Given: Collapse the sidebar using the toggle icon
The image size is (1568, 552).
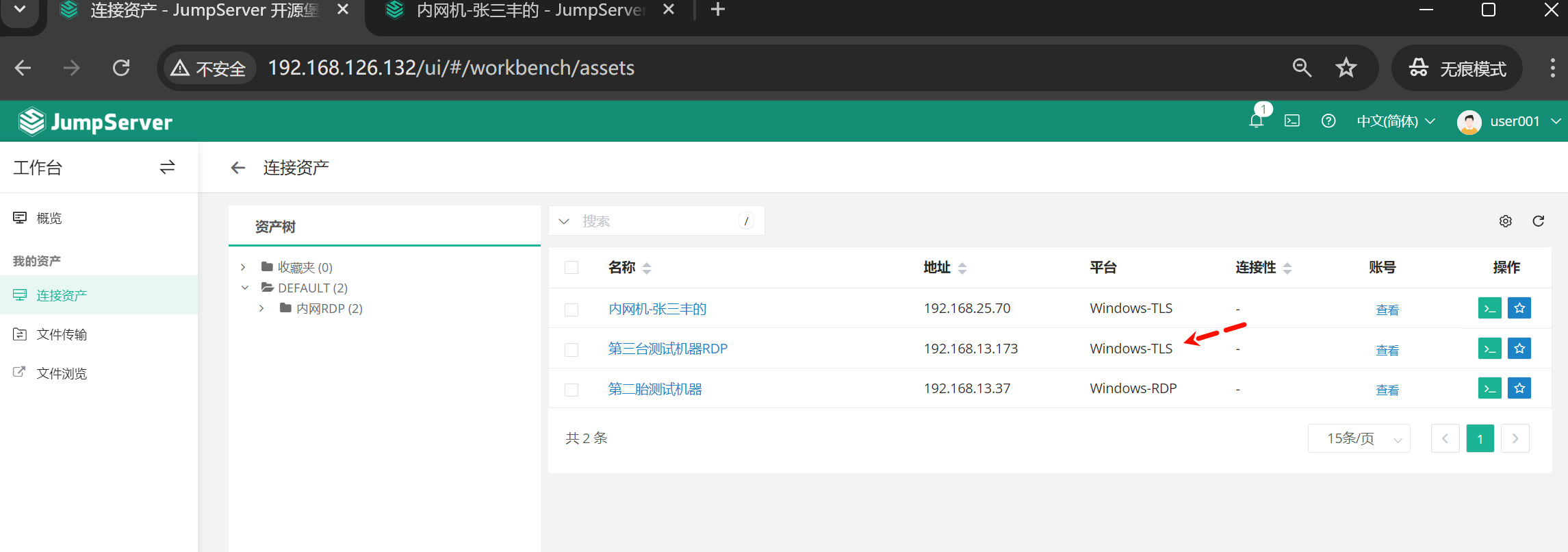Looking at the screenshot, I should click(167, 167).
